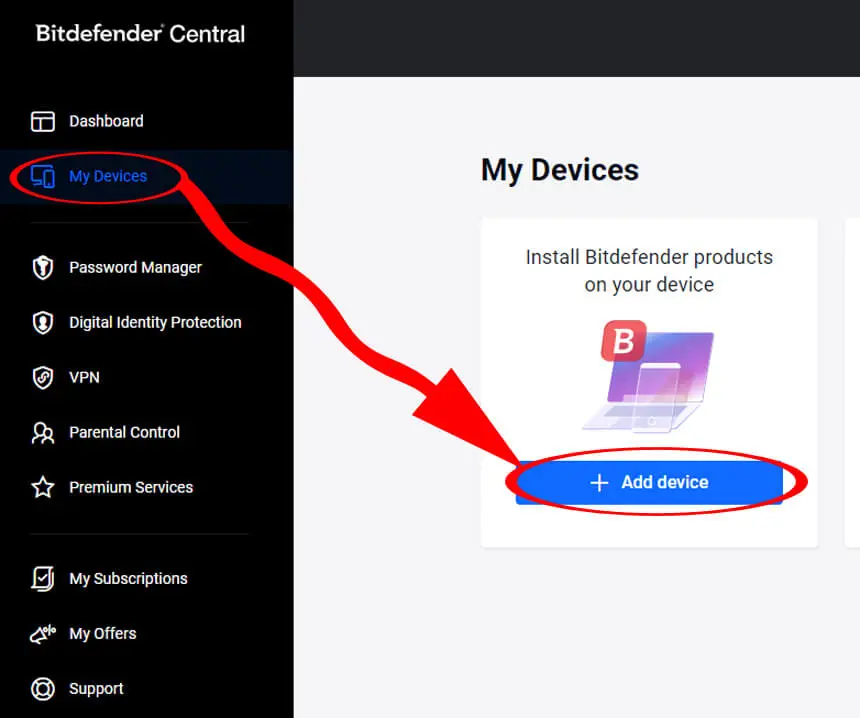This screenshot has height=718, width=860.
Task: Open the My Subscriptions page
Action: (x=128, y=579)
